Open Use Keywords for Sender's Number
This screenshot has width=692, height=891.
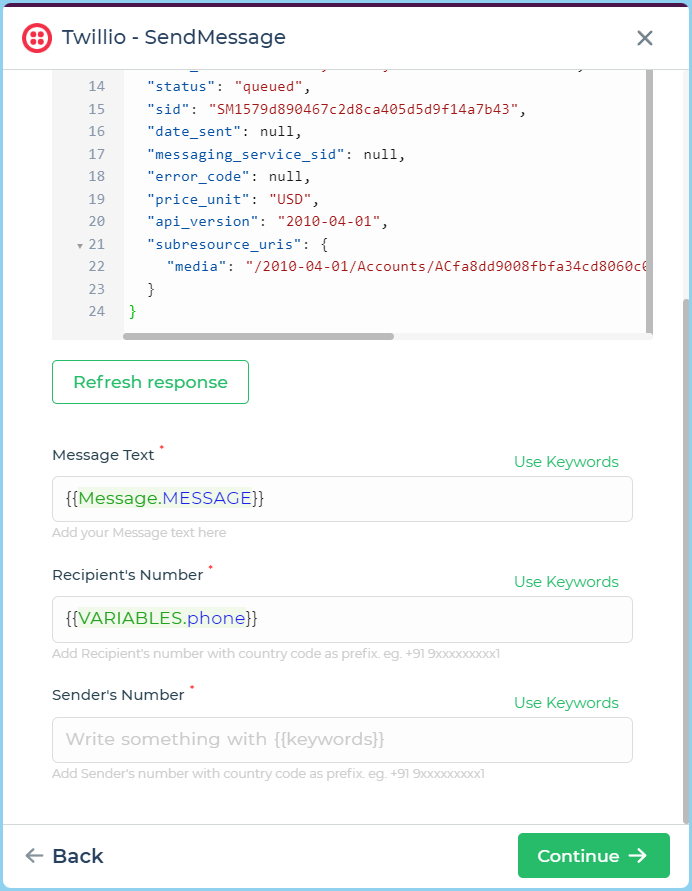pyautogui.click(x=566, y=703)
